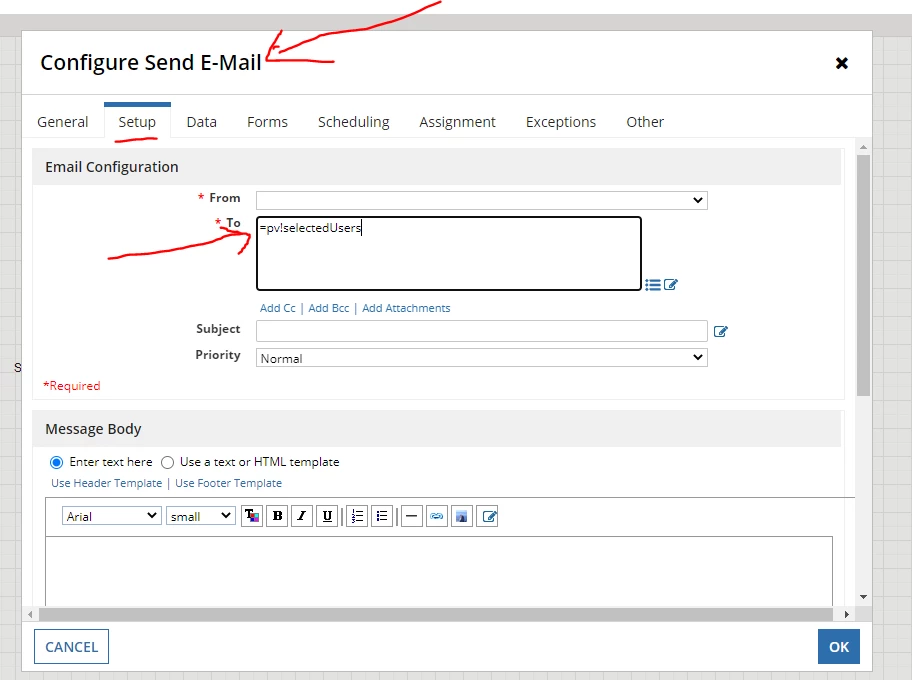
Task: Click the Add Cc link
Action: click(277, 308)
